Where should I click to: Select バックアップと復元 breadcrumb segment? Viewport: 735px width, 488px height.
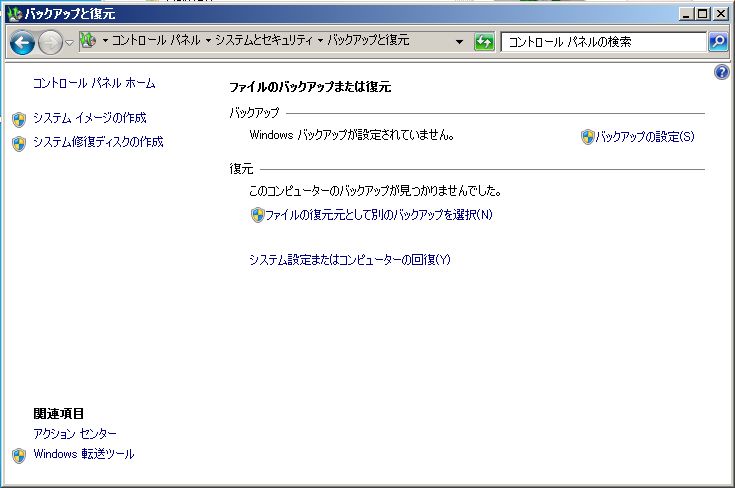(x=368, y=40)
